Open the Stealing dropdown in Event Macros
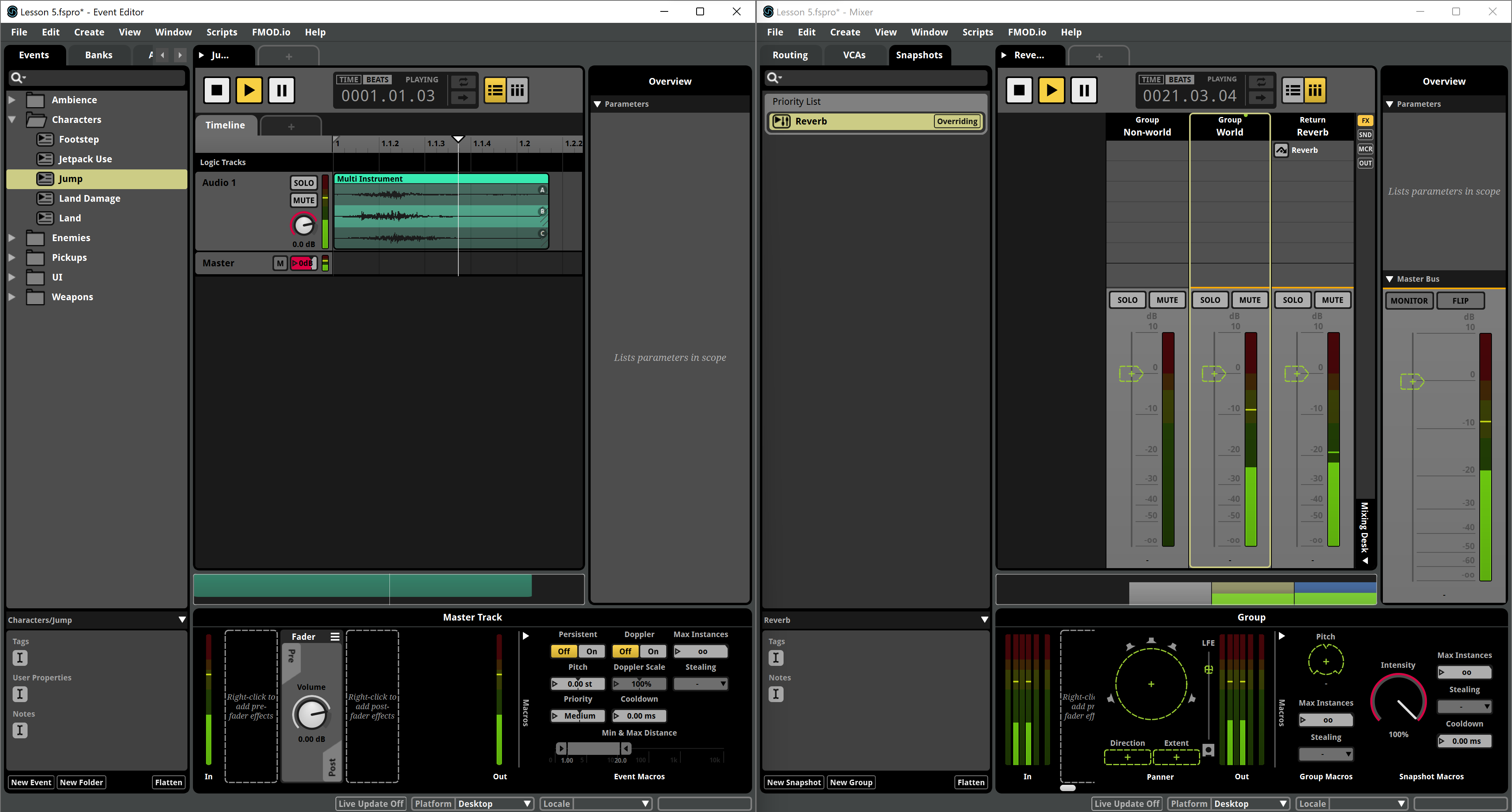 [x=701, y=684]
